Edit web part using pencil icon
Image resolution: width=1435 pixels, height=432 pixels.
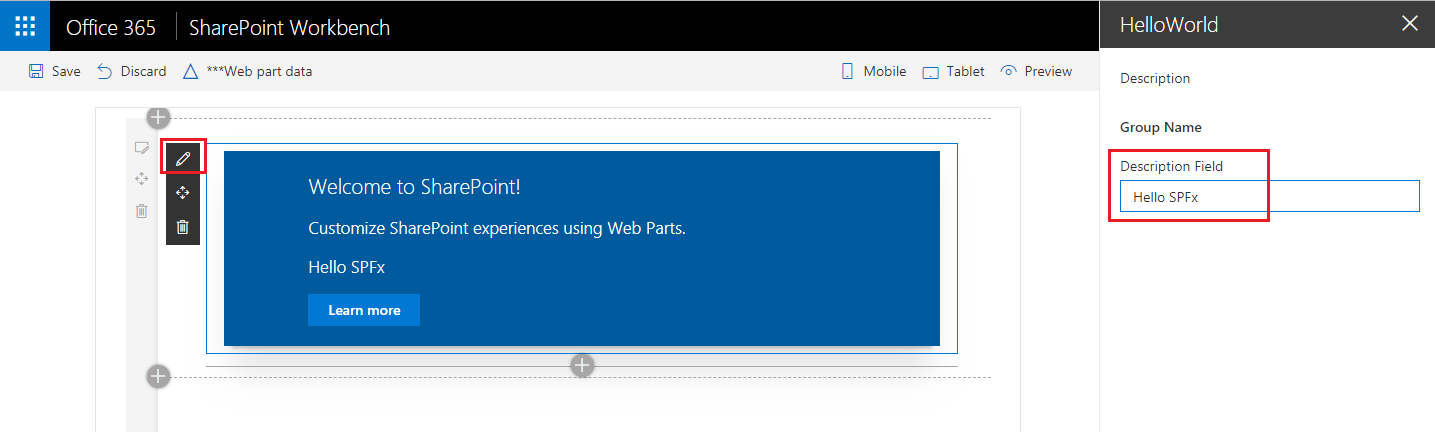[x=183, y=158]
